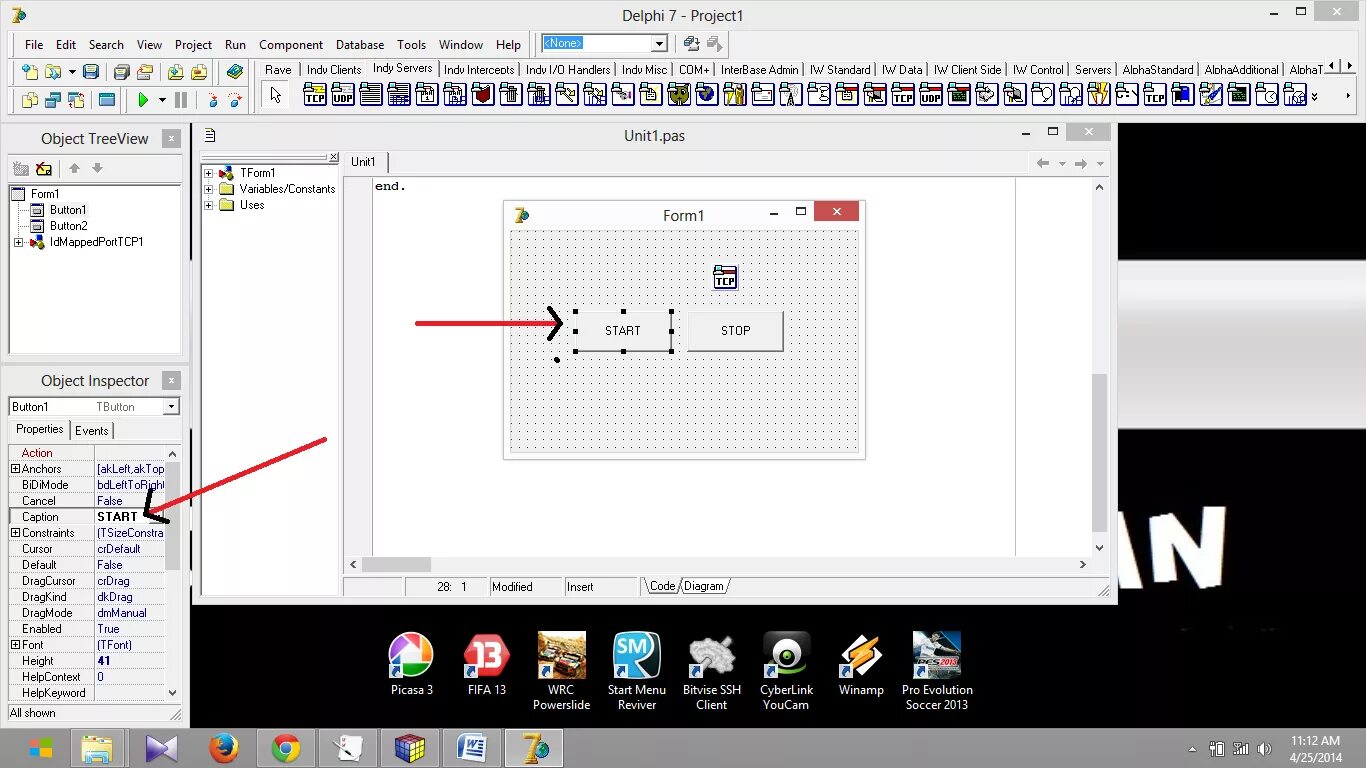The image size is (1366, 768).
Task: Open the Database menu
Action: tap(360, 45)
